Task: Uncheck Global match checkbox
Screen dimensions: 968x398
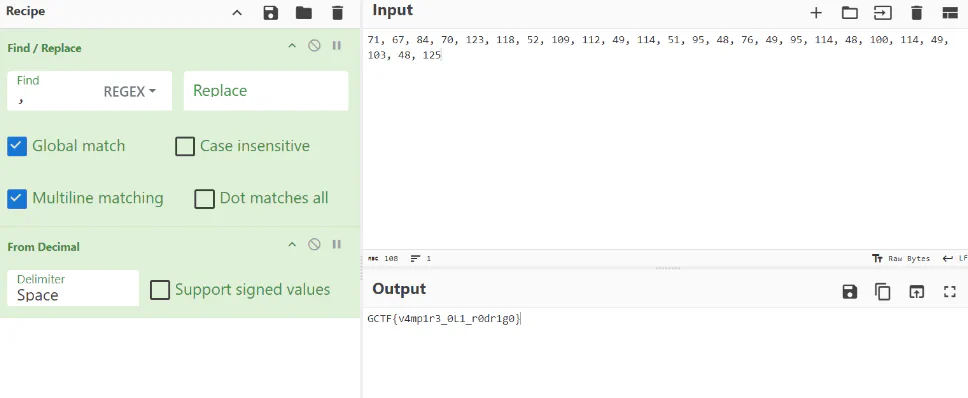Action: (17, 146)
